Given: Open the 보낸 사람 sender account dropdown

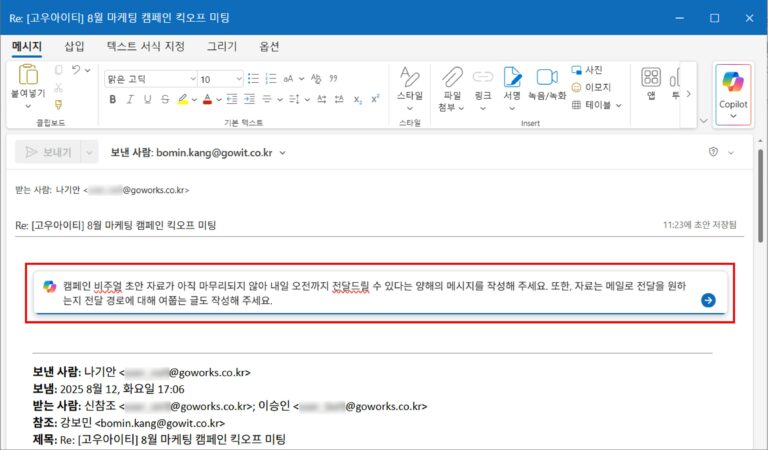Looking at the screenshot, I should [x=283, y=153].
